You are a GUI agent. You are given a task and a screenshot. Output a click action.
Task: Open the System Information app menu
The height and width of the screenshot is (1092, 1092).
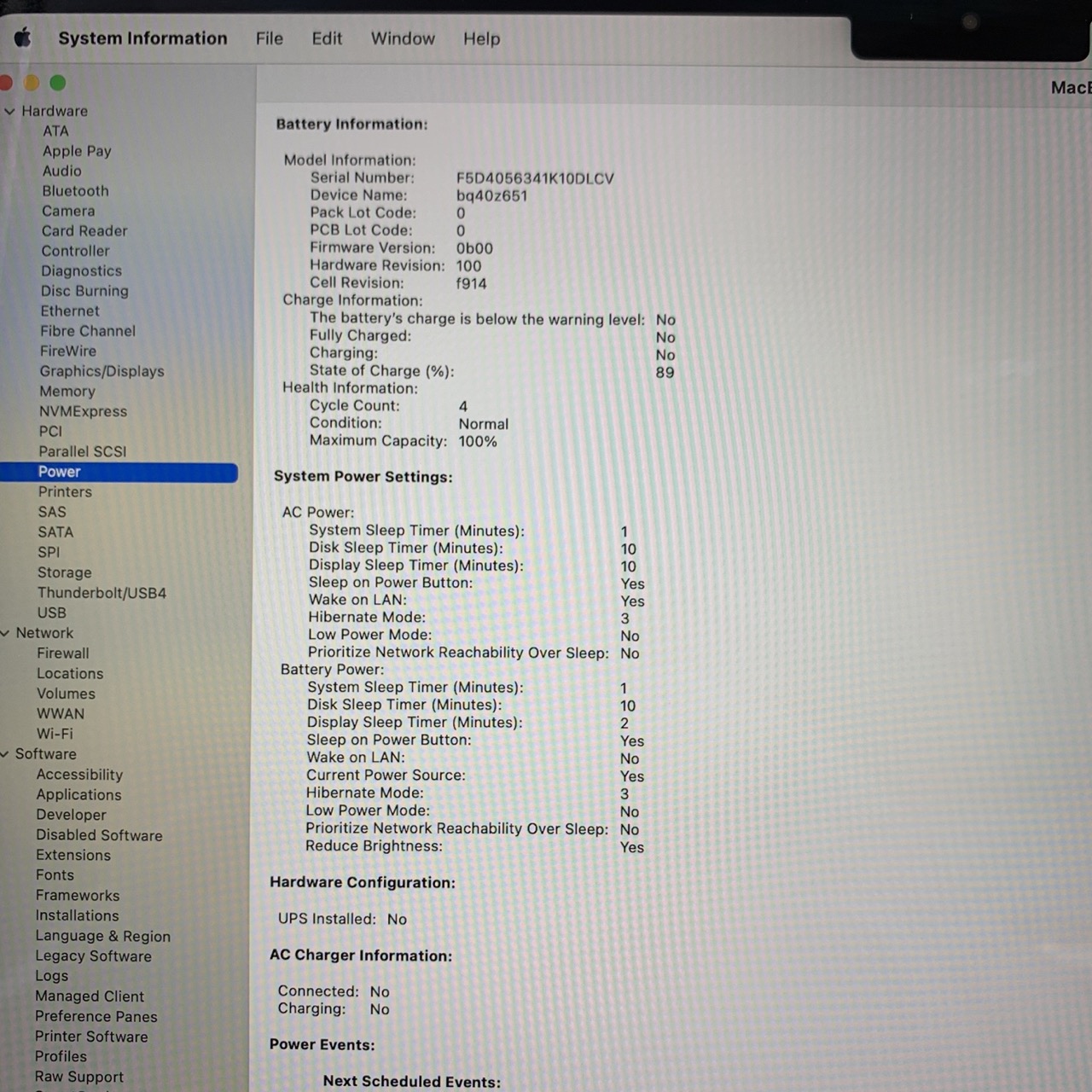coord(142,38)
